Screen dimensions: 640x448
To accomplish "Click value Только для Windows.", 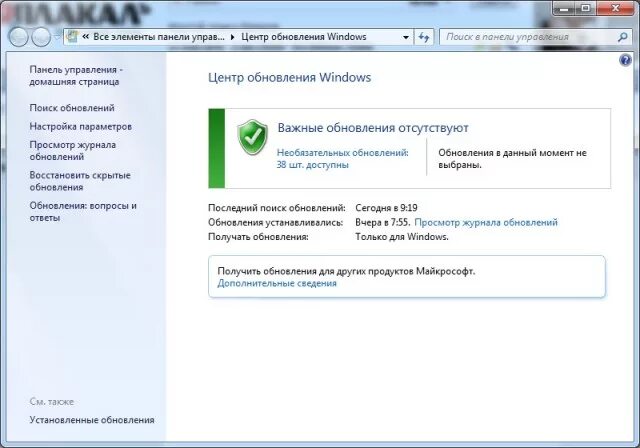I will [x=402, y=237].
